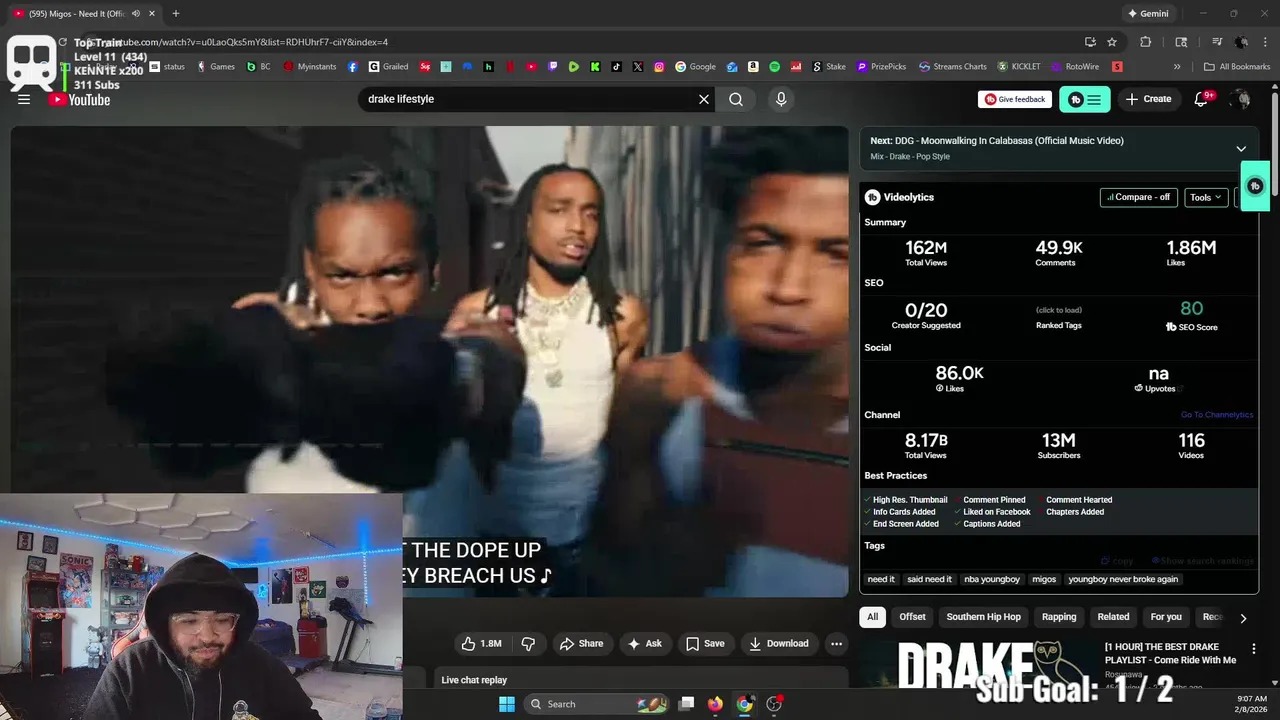The height and width of the screenshot is (720, 1280).
Task: Select the All filter chip
Action: tap(872, 617)
